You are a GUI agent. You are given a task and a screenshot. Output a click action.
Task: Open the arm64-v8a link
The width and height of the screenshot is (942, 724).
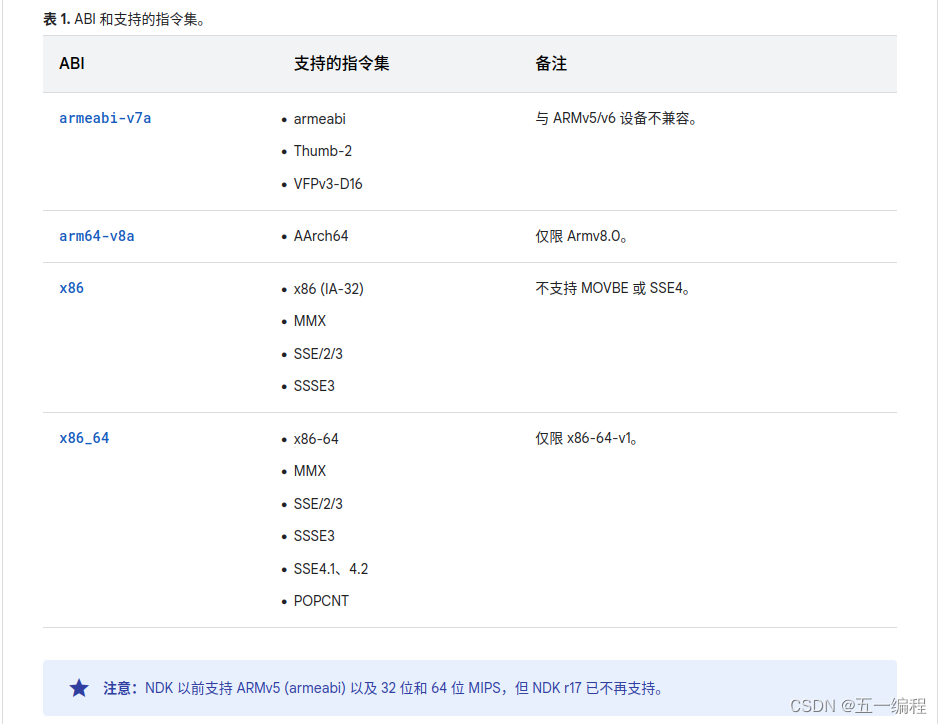click(x=96, y=236)
